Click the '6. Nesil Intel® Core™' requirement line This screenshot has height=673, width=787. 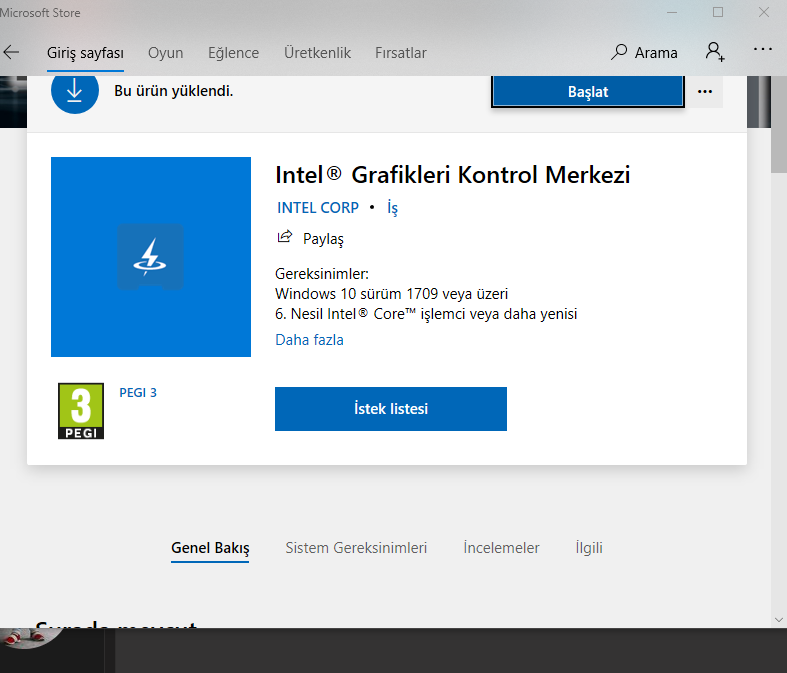tap(426, 314)
